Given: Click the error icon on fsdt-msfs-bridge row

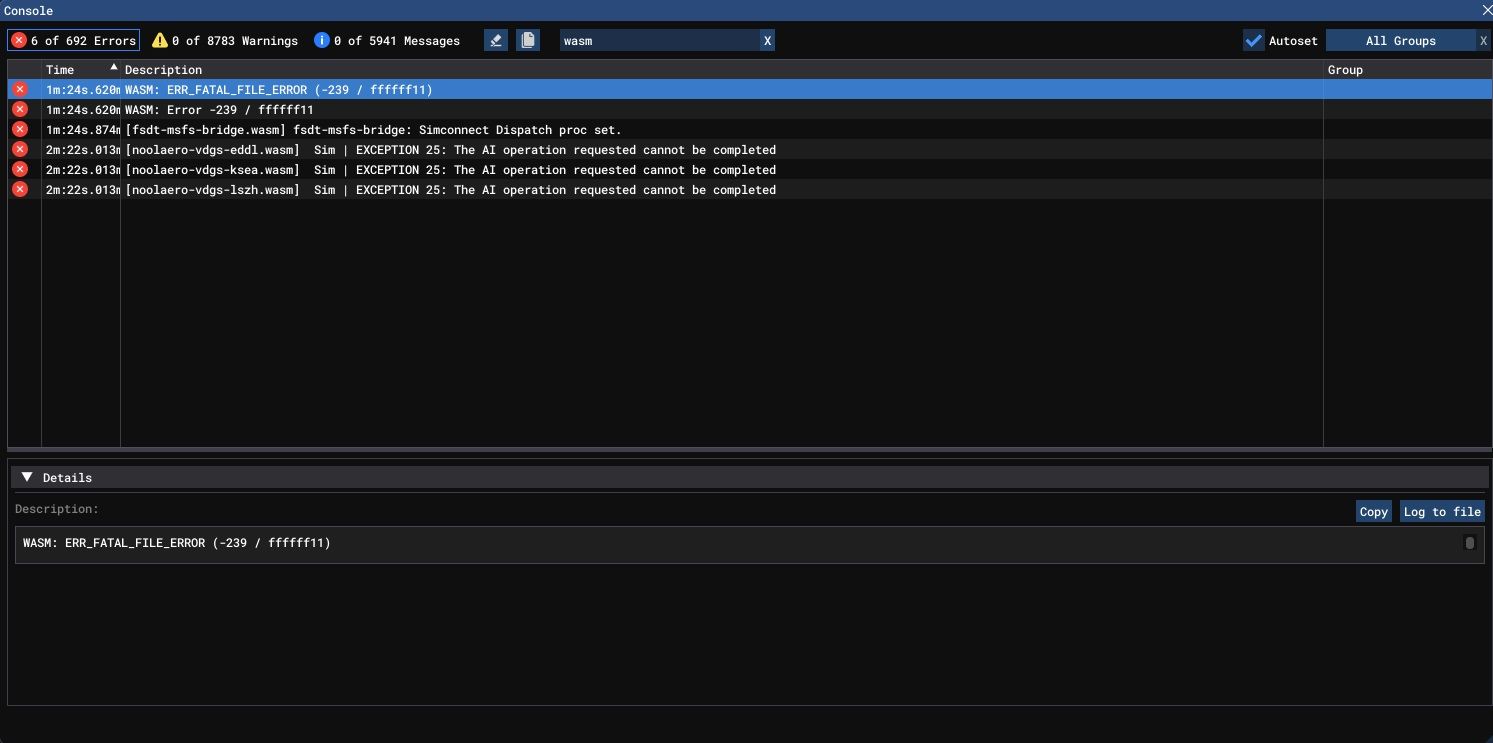Looking at the screenshot, I should (19, 130).
